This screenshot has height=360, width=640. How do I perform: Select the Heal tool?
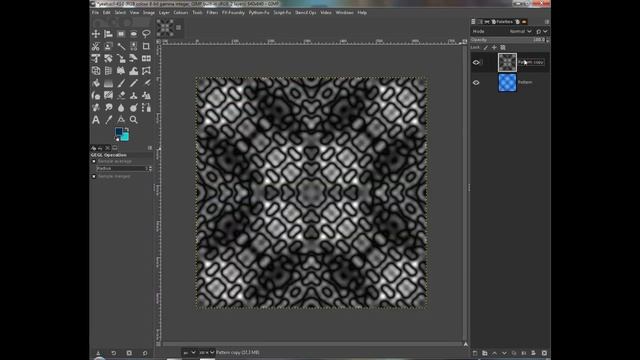146,96
